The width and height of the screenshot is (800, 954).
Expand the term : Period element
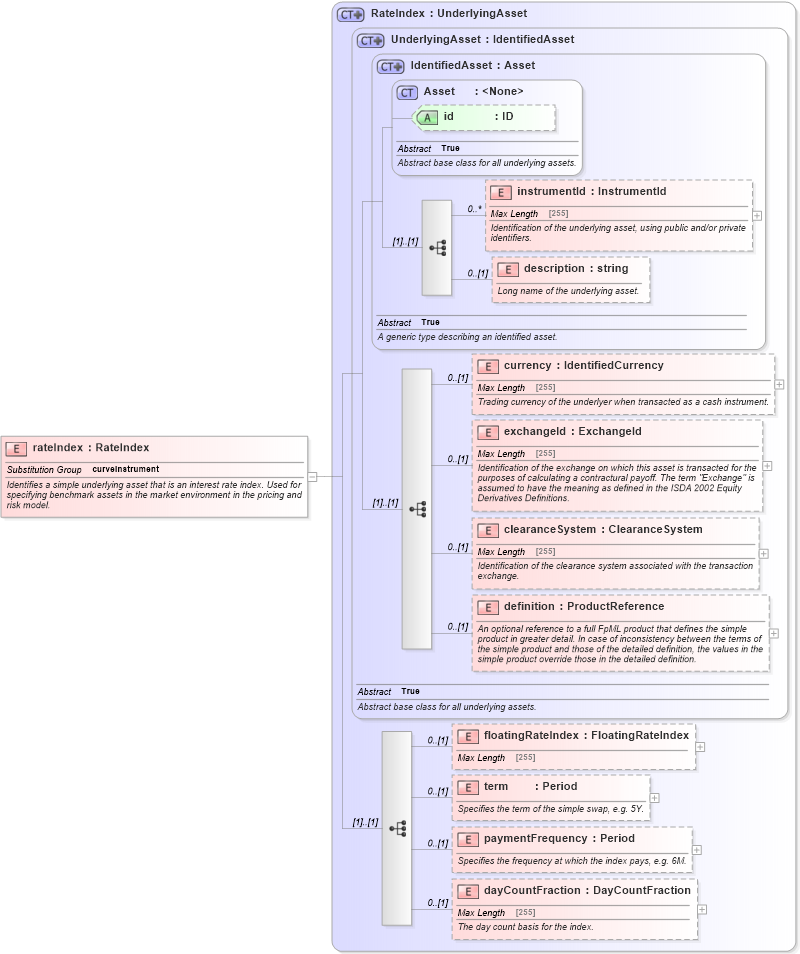655,796
